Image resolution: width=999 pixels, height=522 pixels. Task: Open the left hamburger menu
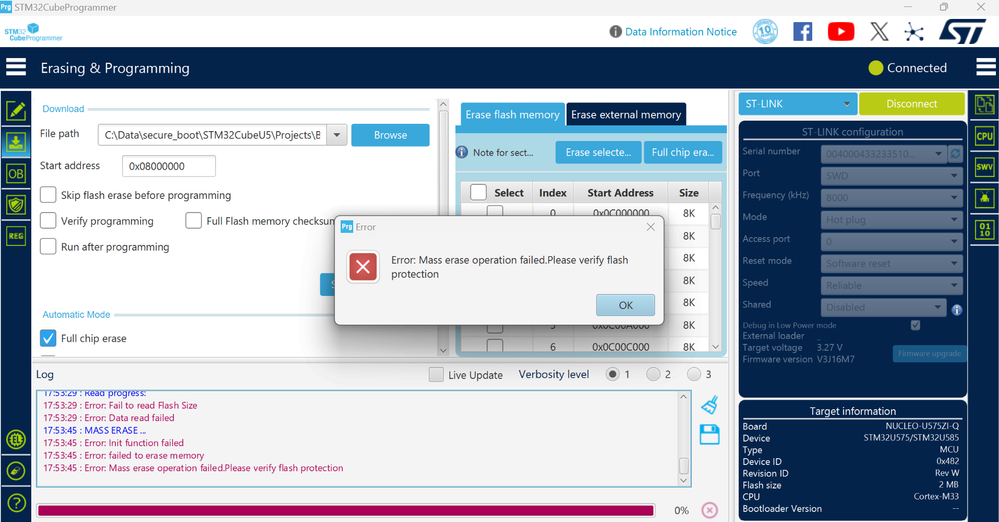coord(16,68)
